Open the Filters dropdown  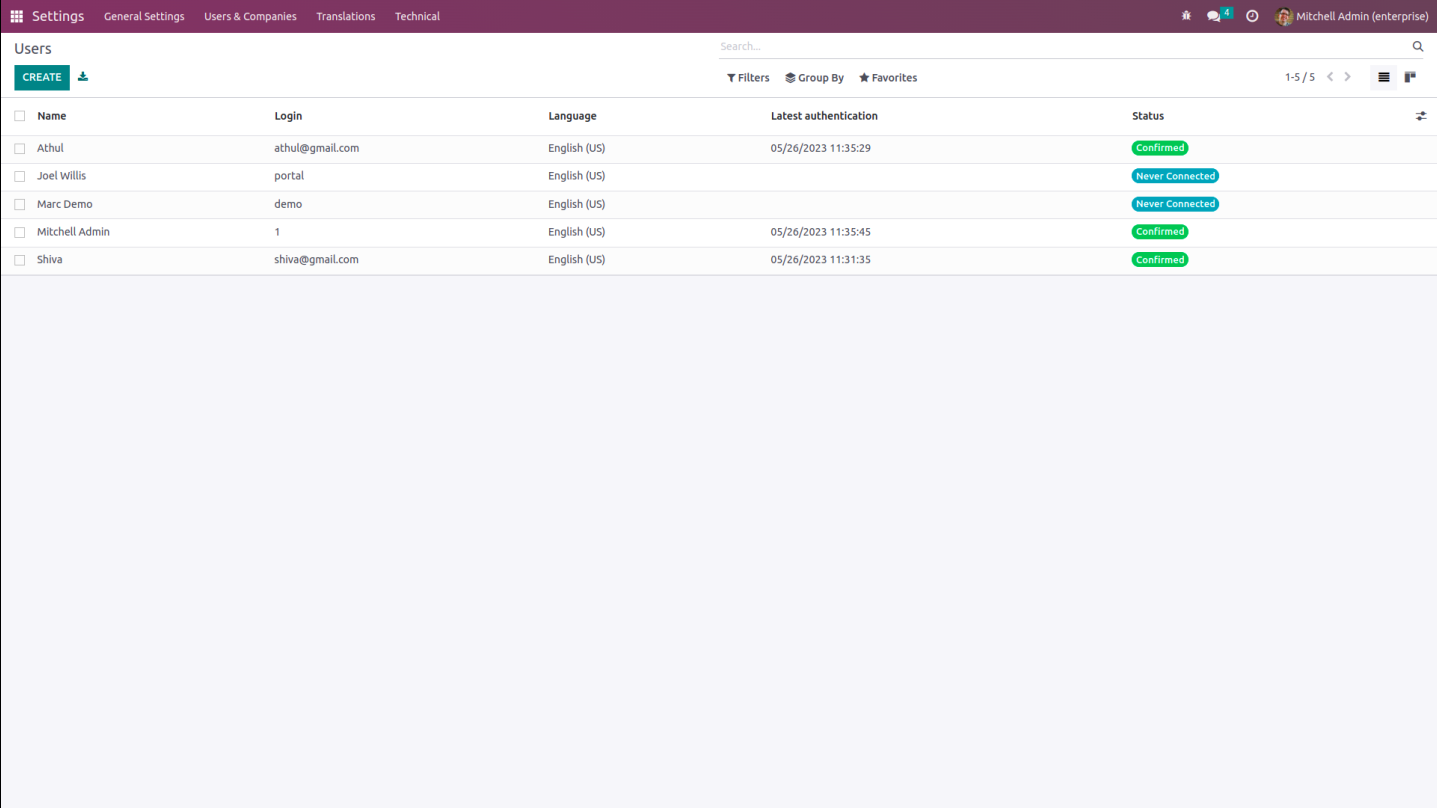[748, 77]
